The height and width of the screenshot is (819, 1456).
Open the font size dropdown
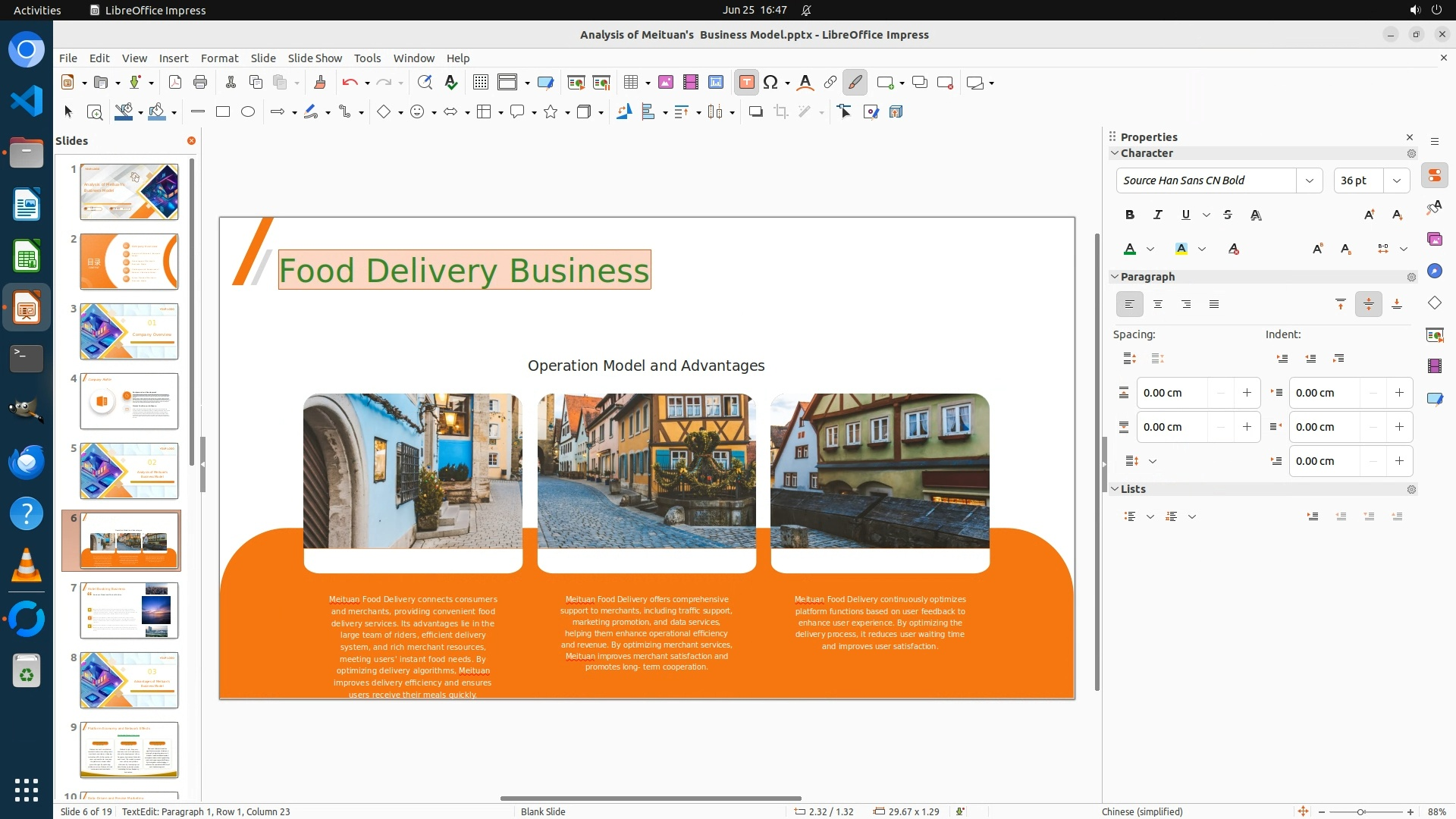click(1396, 180)
